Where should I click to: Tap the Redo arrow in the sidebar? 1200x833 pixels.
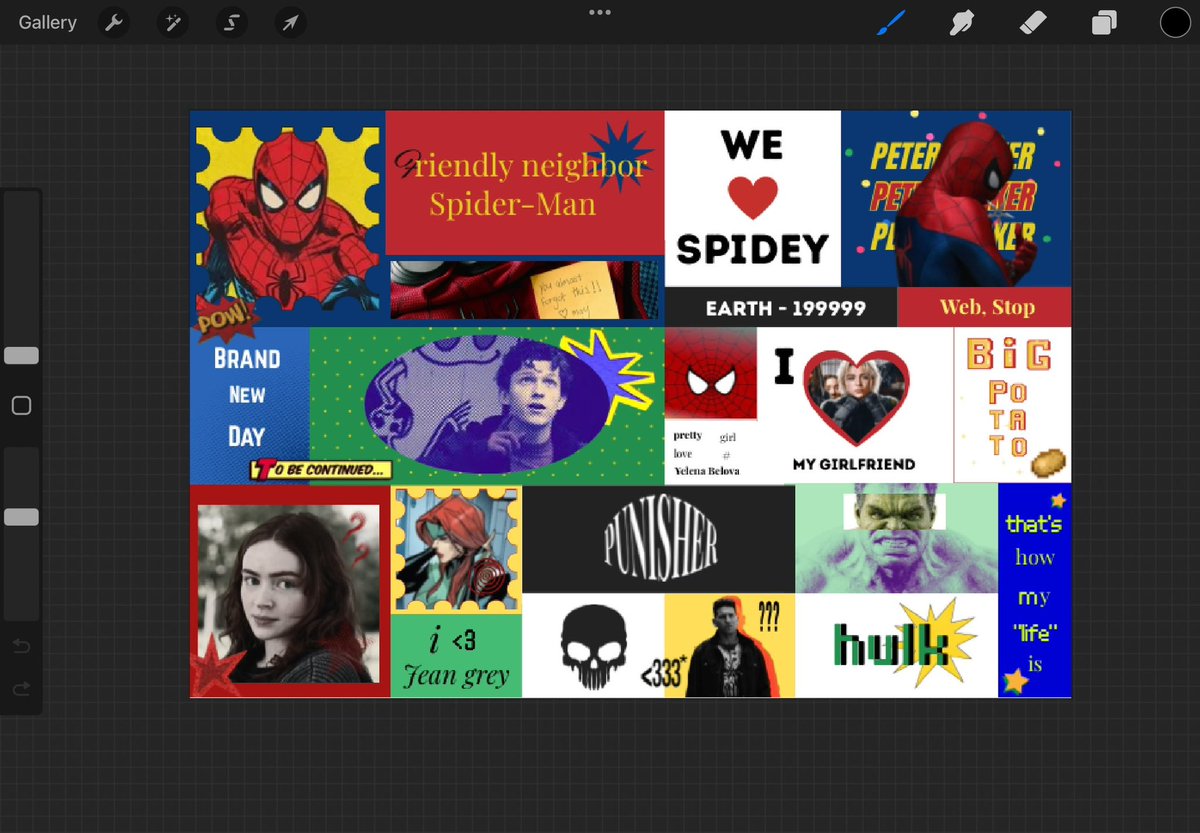[x=21, y=689]
